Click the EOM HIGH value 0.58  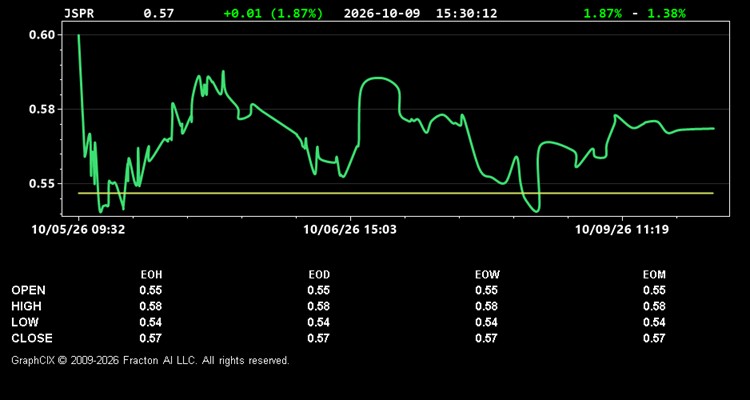(654, 306)
